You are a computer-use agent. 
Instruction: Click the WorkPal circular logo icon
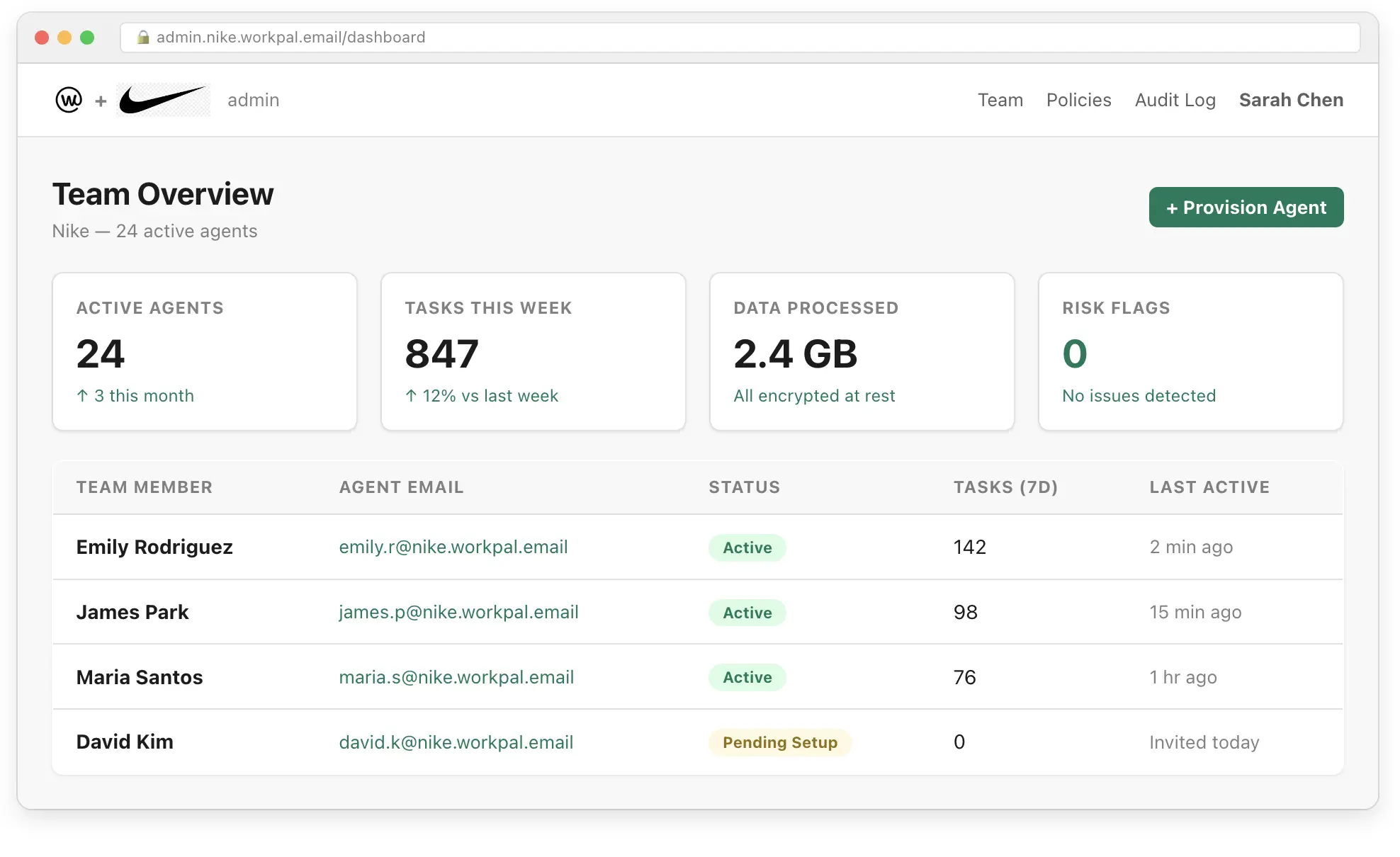click(x=68, y=100)
